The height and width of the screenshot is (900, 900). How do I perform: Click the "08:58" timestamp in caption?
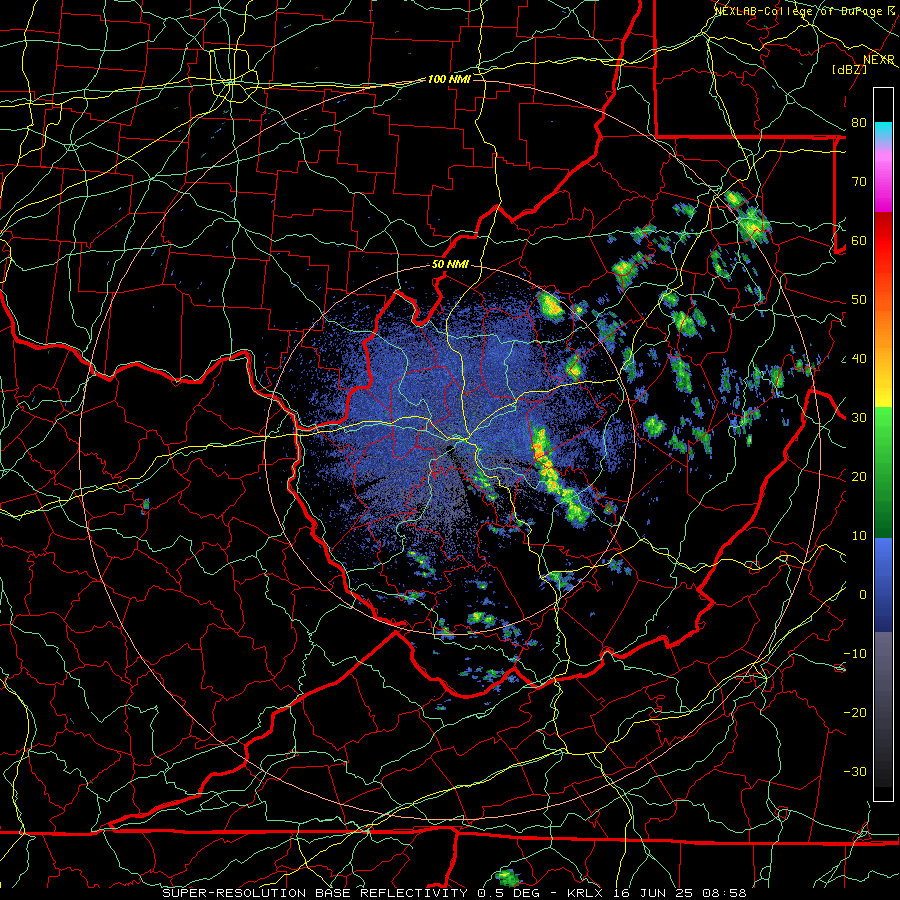coord(723,893)
